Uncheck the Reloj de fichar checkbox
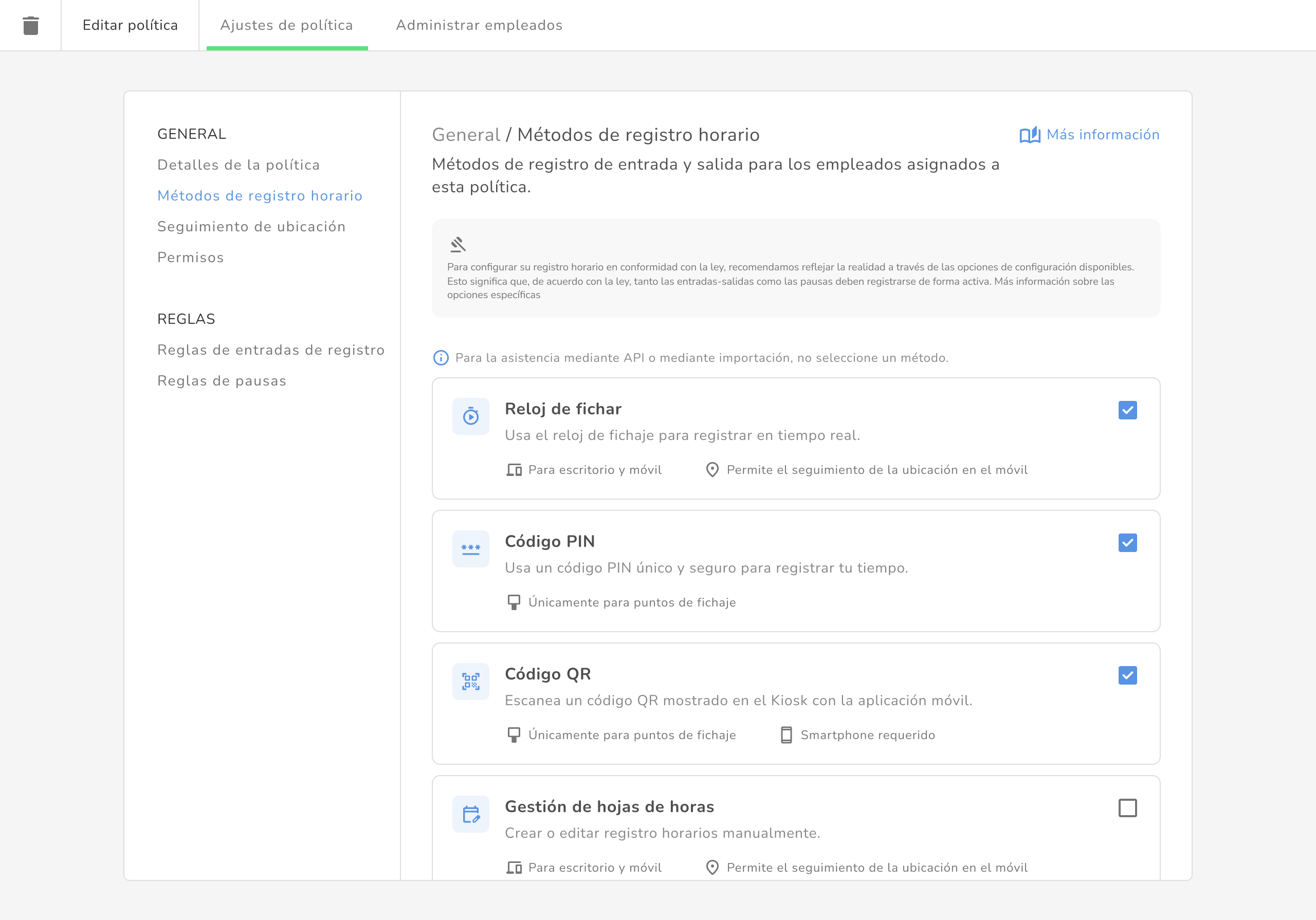This screenshot has width=1316, height=920. pos(1127,411)
